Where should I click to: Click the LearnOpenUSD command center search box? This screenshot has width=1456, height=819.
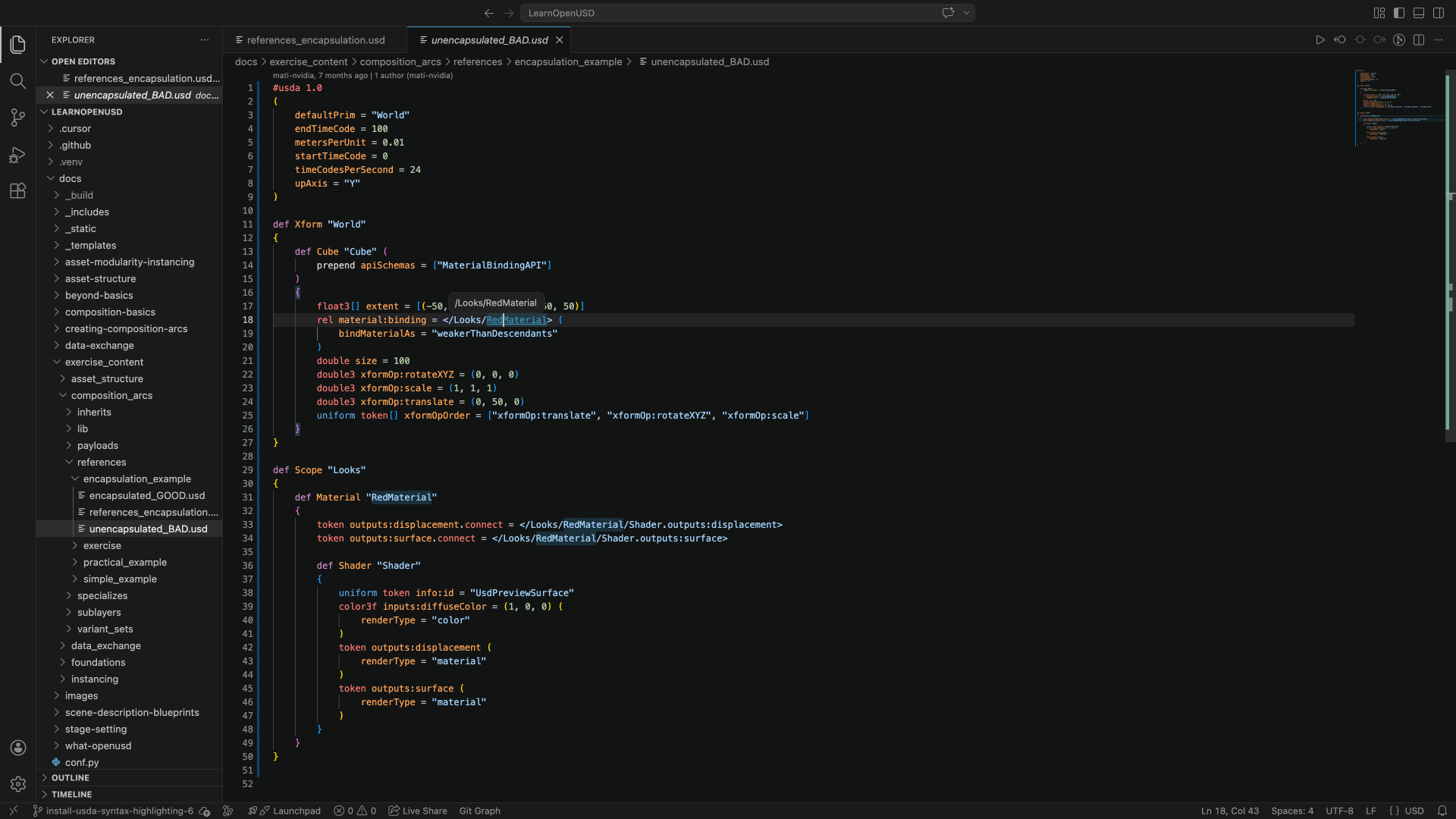(x=728, y=13)
